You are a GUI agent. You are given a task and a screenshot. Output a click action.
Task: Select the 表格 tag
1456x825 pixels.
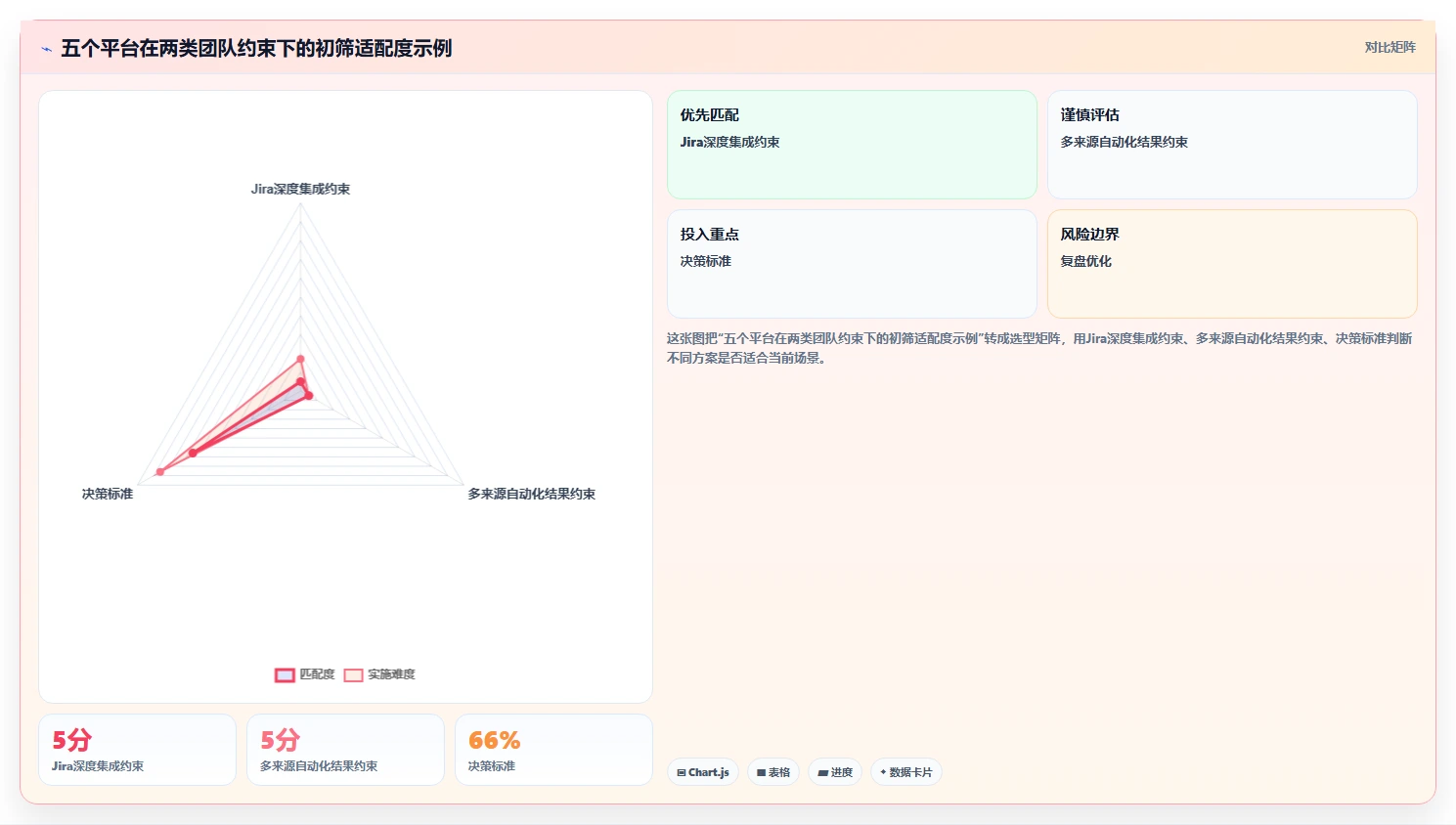[773, 772]
